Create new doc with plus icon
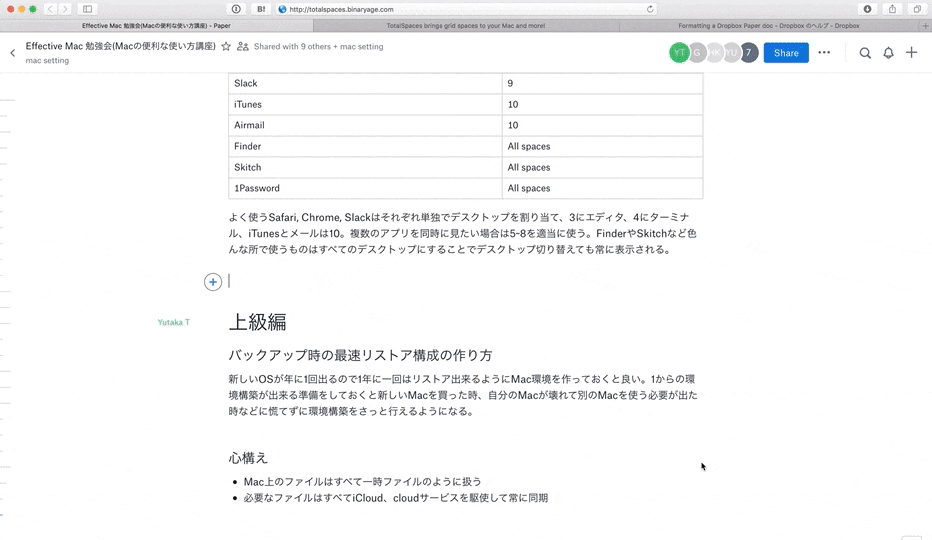The height and width of the screenshot is (540, 932). click(911, 53)
